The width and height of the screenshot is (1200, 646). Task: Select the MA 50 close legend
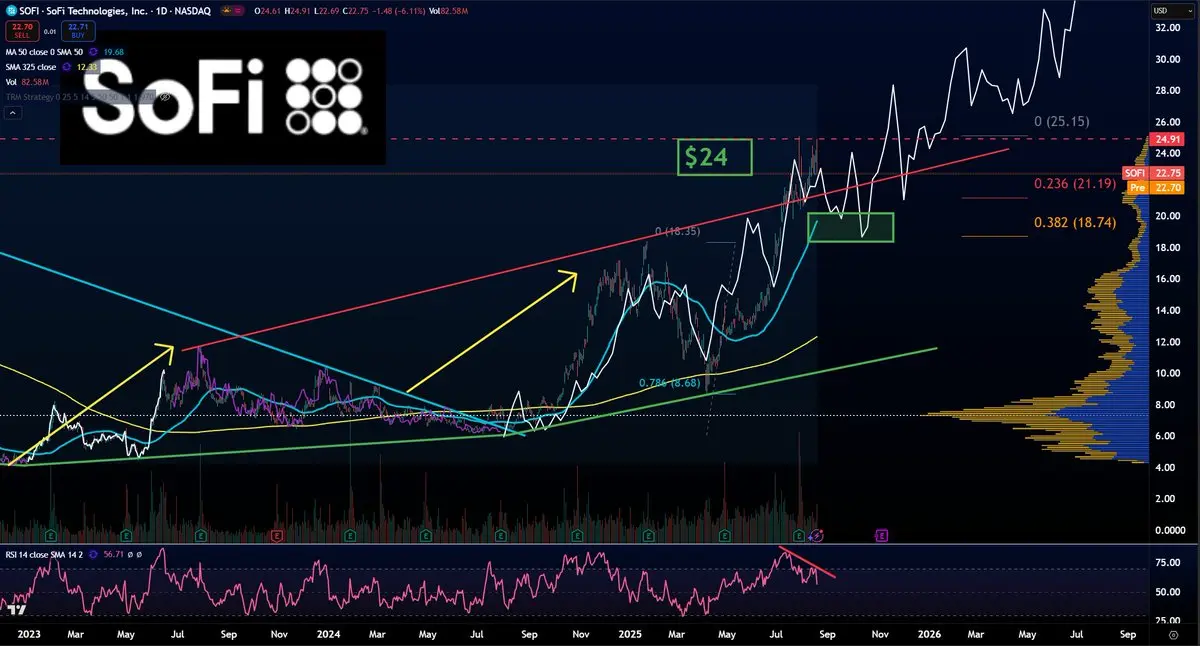(x=44, y=52)
